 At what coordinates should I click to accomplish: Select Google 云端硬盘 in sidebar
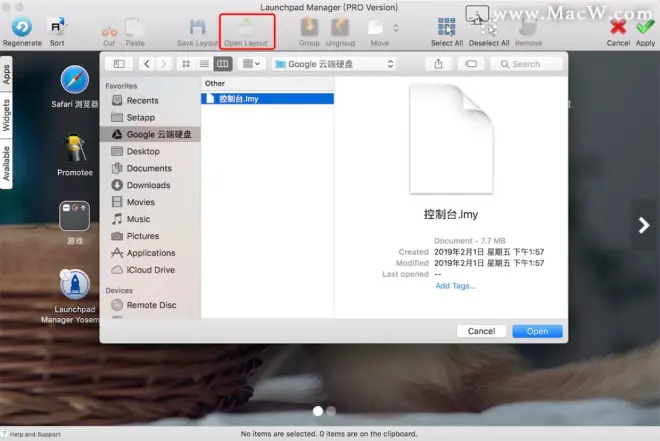(150, 134)
